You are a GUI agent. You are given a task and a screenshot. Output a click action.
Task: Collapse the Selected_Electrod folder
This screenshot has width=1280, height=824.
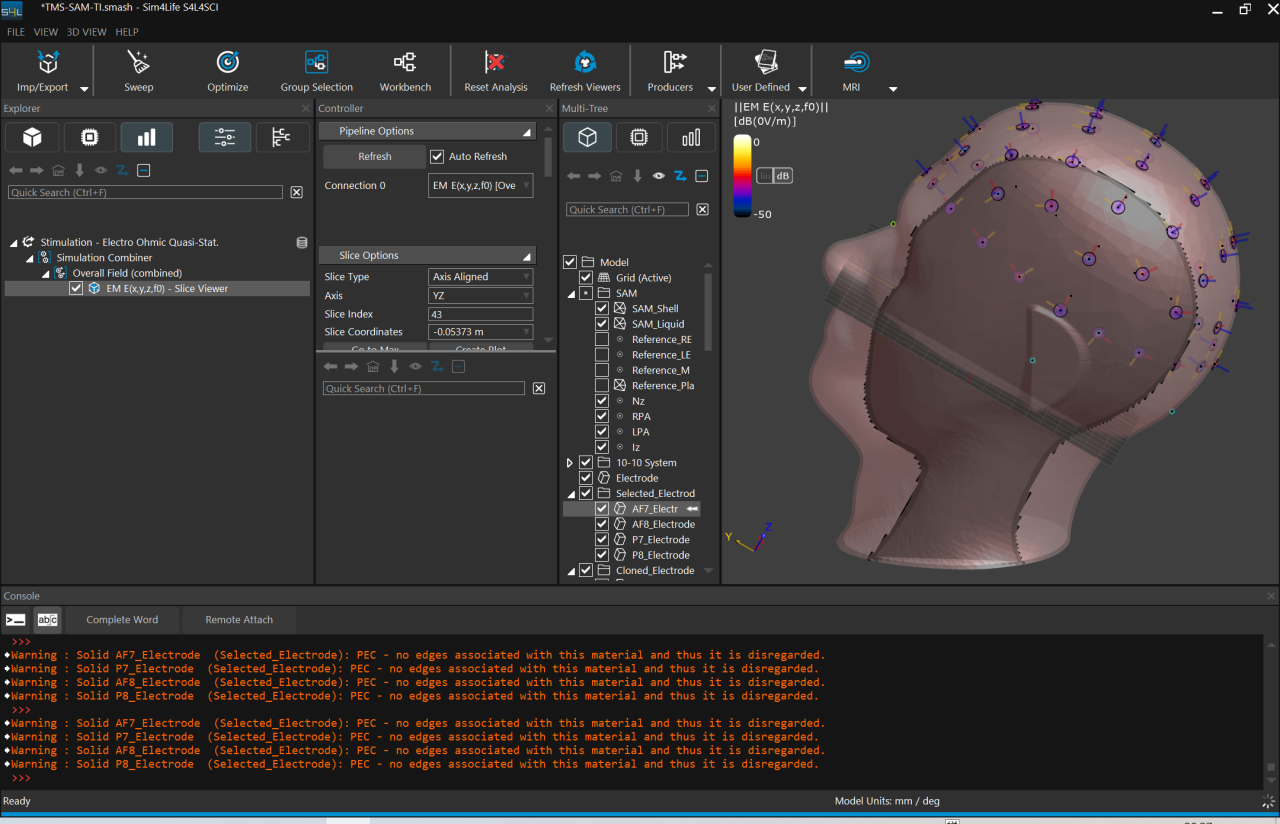(571, 494)
